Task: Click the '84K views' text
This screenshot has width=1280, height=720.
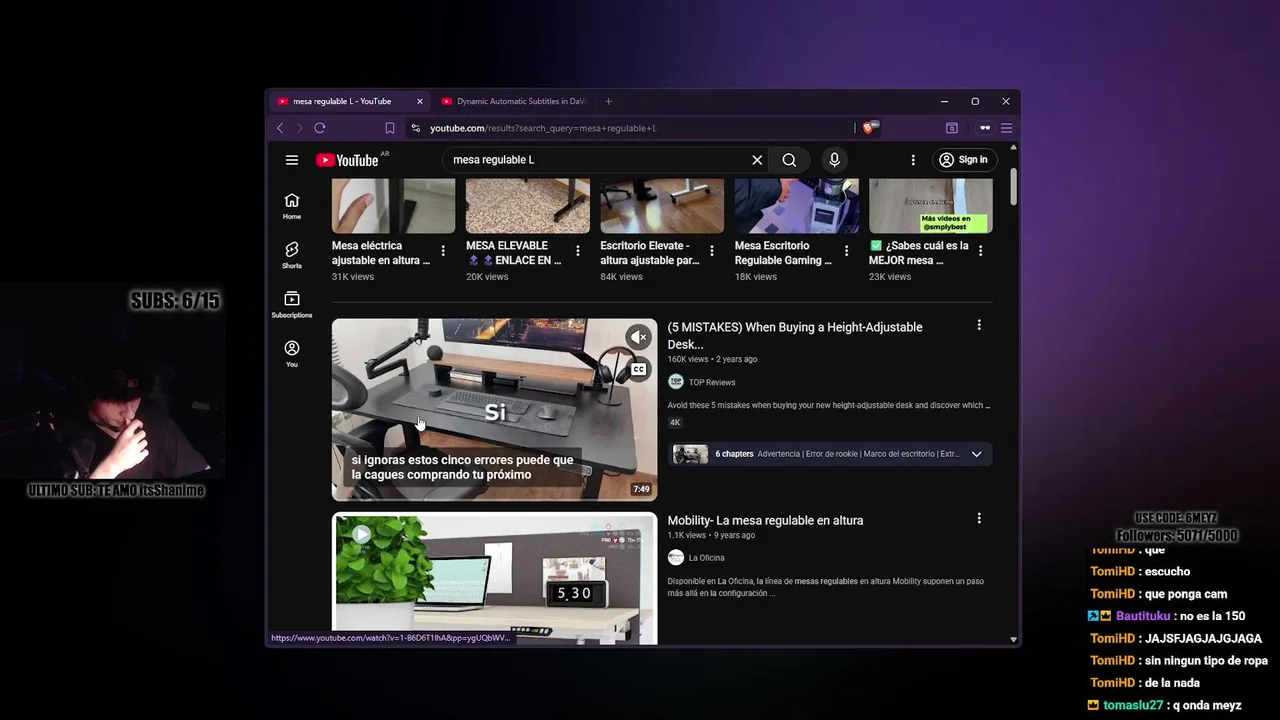Action: pos(621,277)
